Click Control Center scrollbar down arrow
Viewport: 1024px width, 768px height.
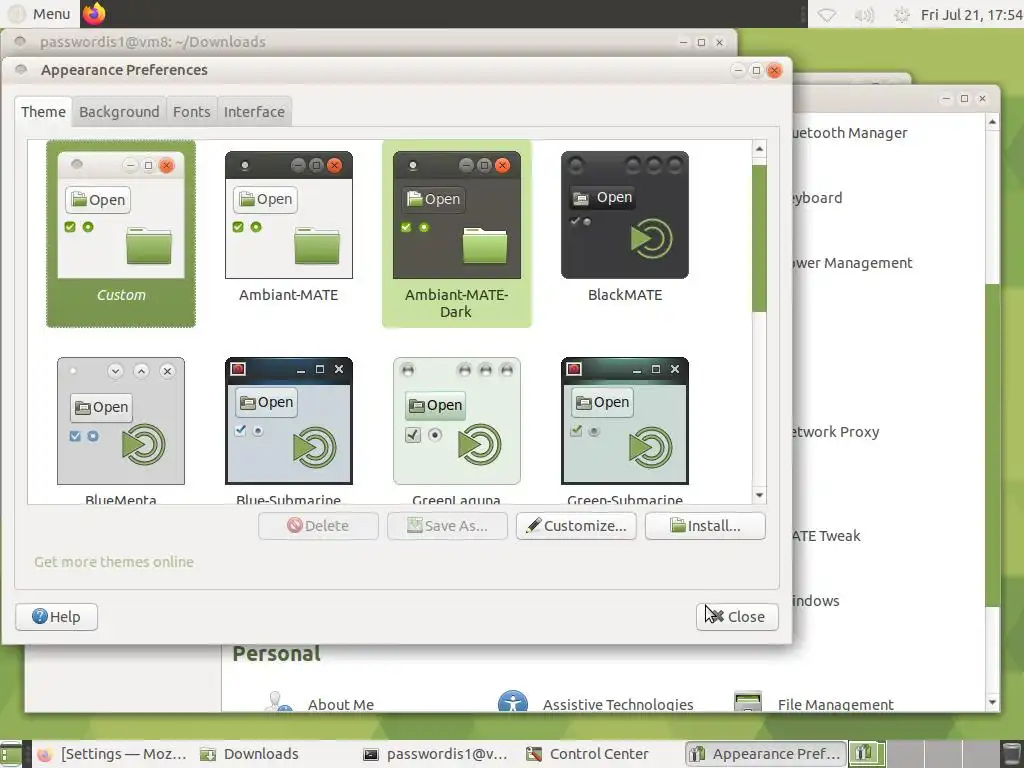992,702
